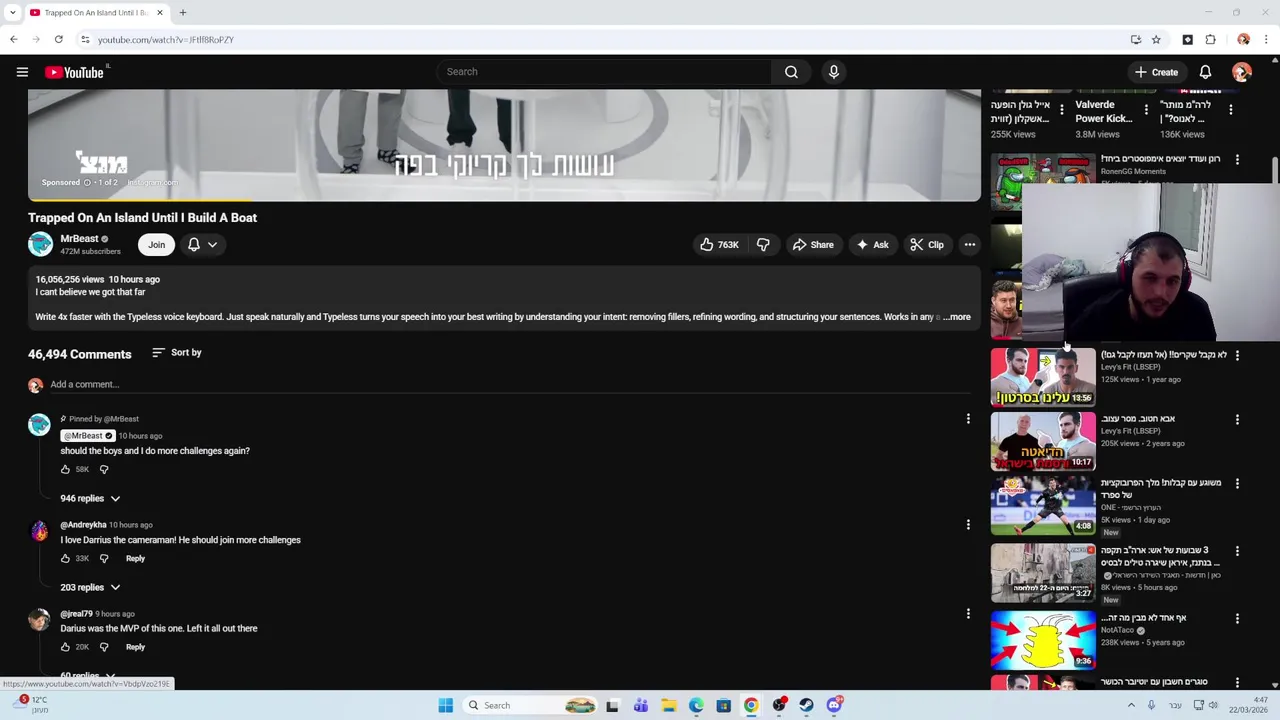Bookmark this page with star icon

[1156, 39]
